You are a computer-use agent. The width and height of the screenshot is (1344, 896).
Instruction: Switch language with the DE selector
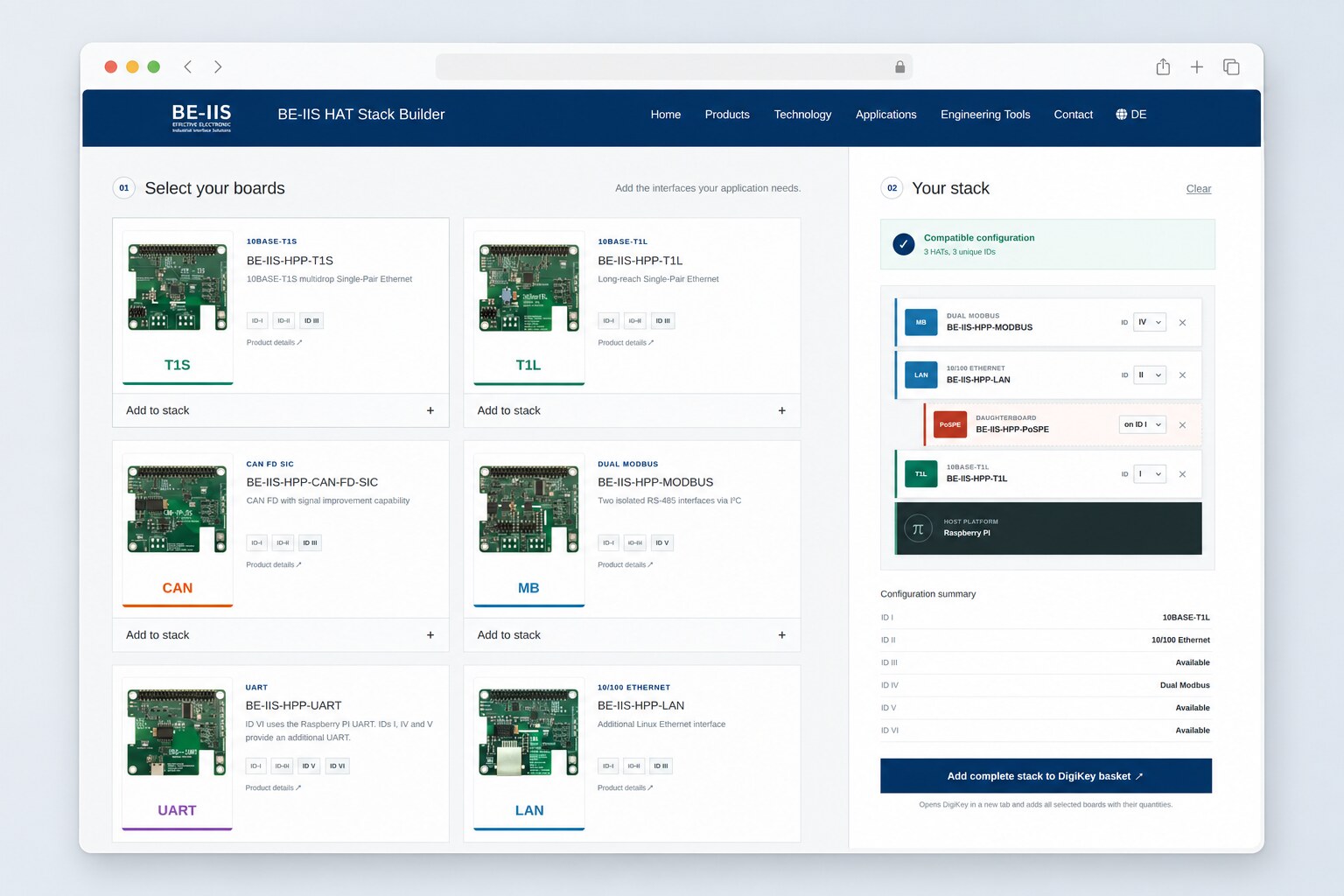(1130, 115)
